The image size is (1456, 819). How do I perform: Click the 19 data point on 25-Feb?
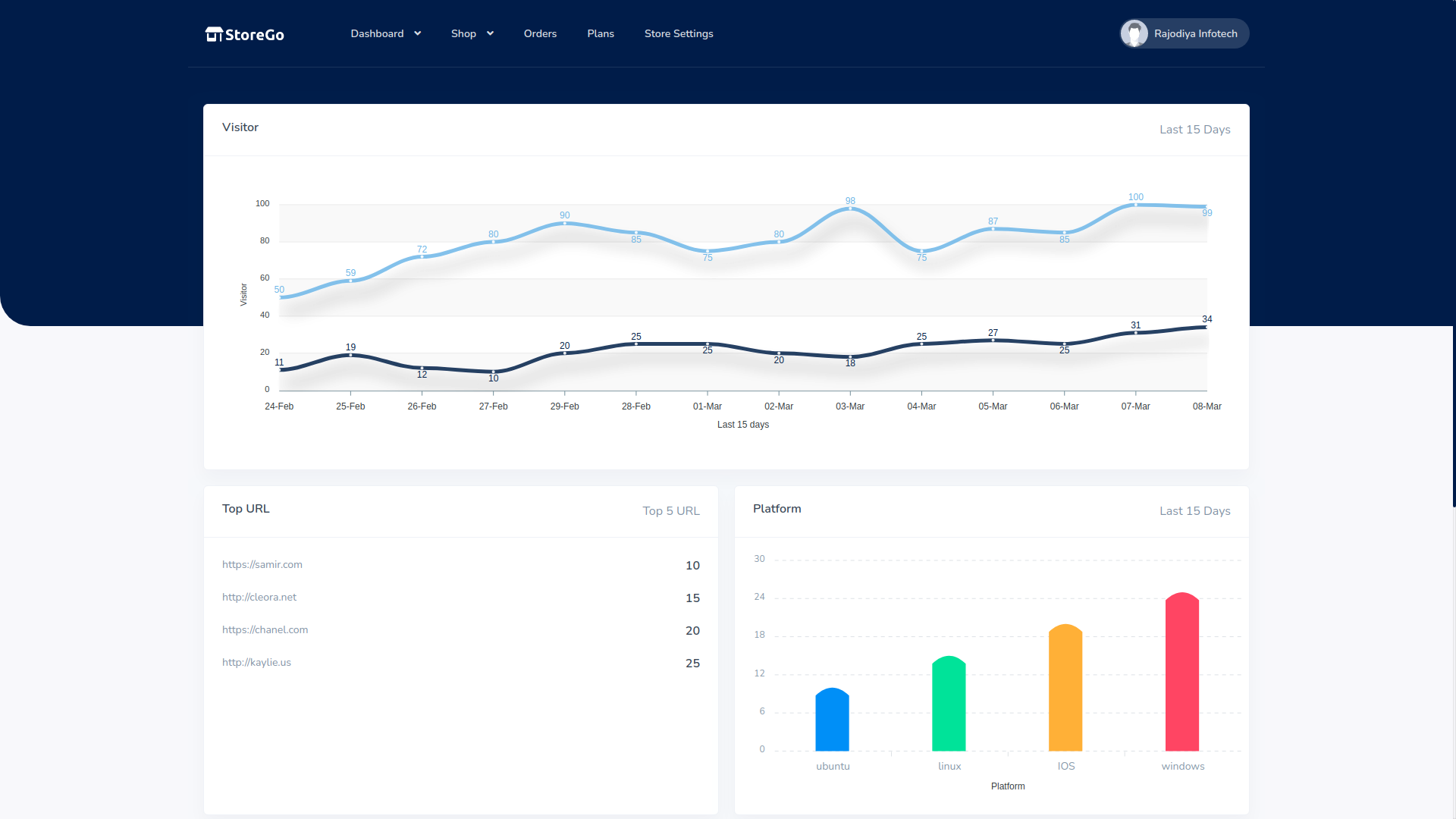click(x=350, y=355)
